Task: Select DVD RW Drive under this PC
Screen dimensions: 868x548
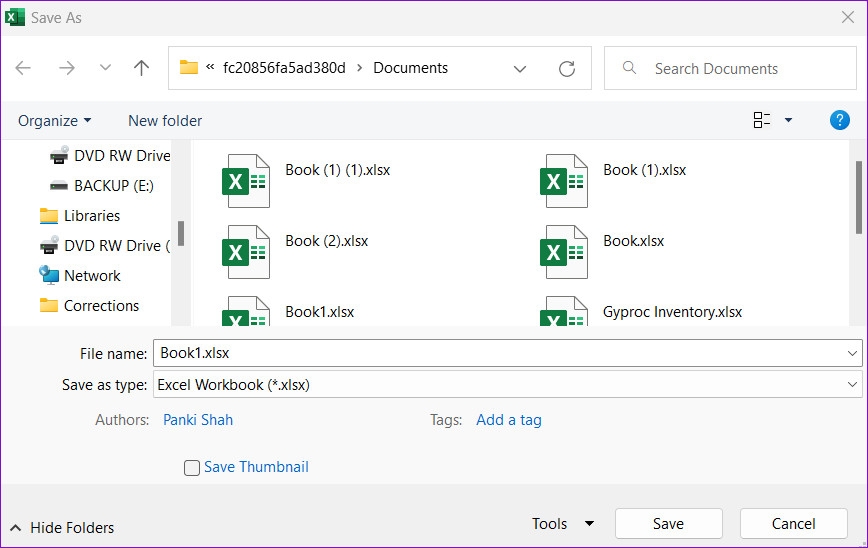Action: tap(110, 156)
